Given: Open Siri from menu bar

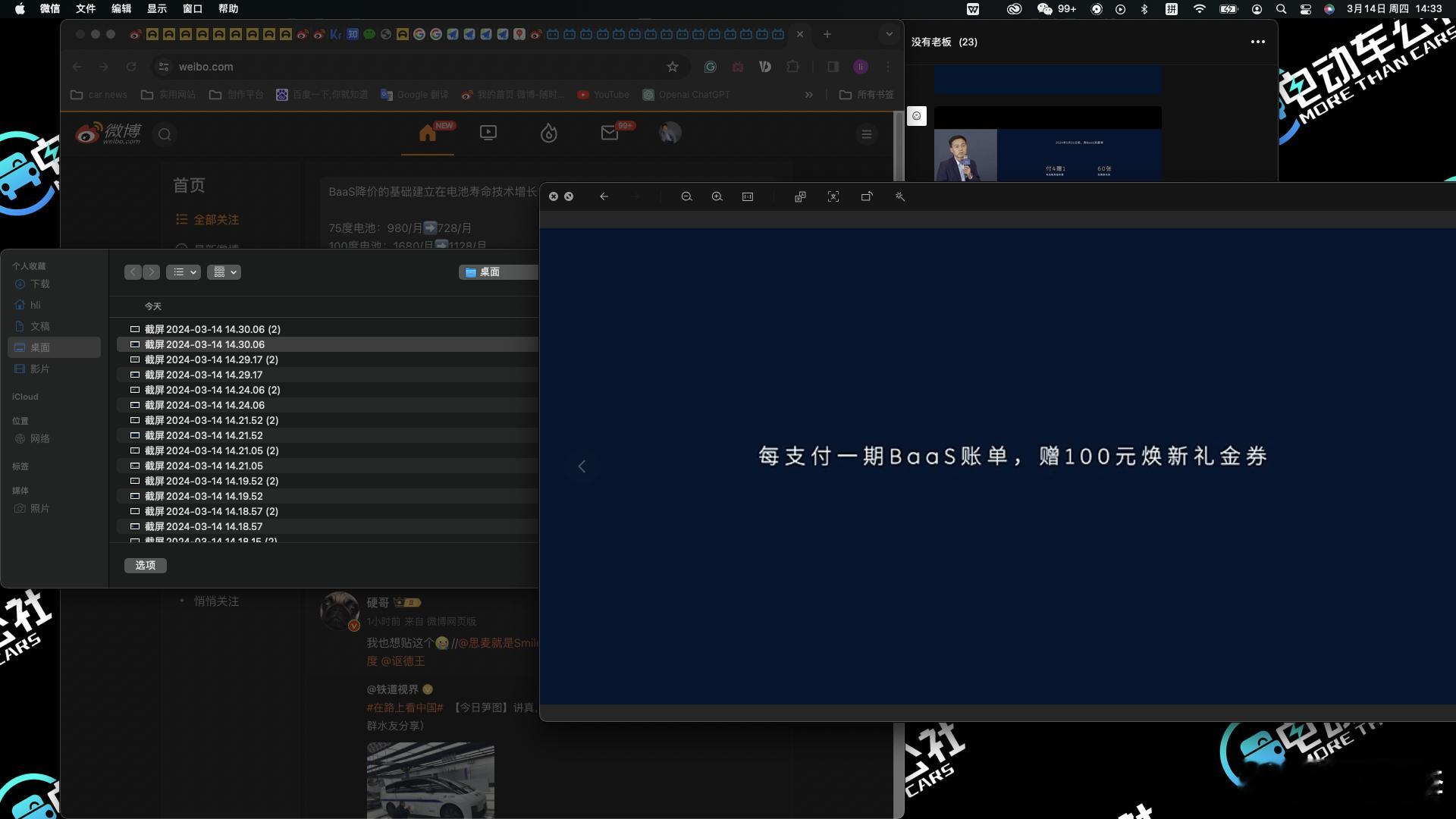Looking at the screenshot, I should 1329,9.
